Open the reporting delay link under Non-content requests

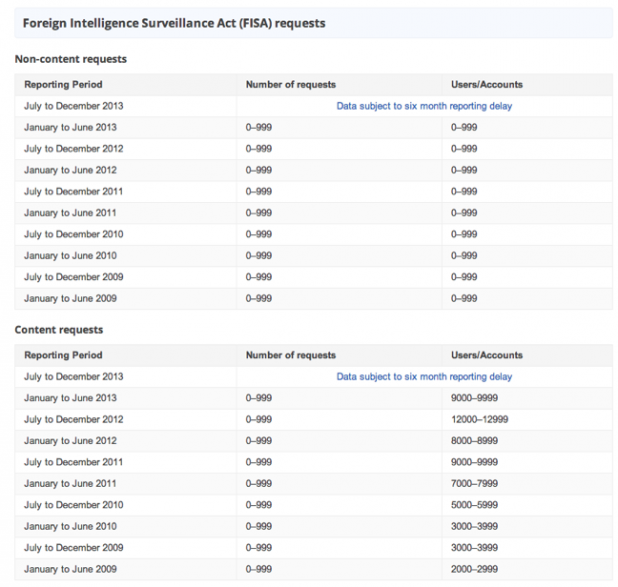(424, 106)
